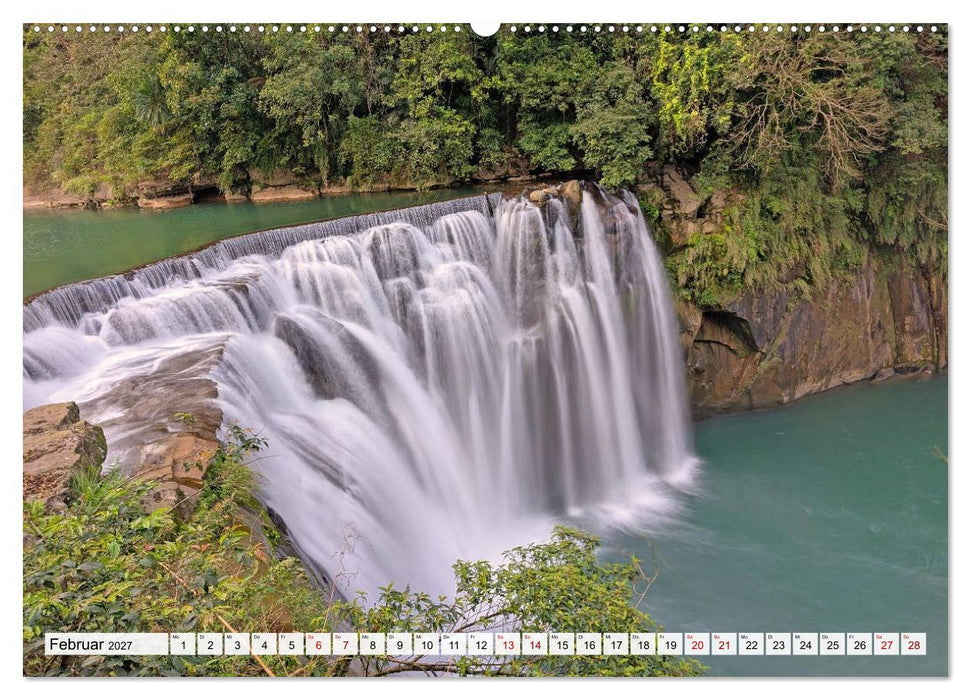Viewport: 971px width, 700px height.
Task: Select day 19 in the calendar strip
Action: 671,644
